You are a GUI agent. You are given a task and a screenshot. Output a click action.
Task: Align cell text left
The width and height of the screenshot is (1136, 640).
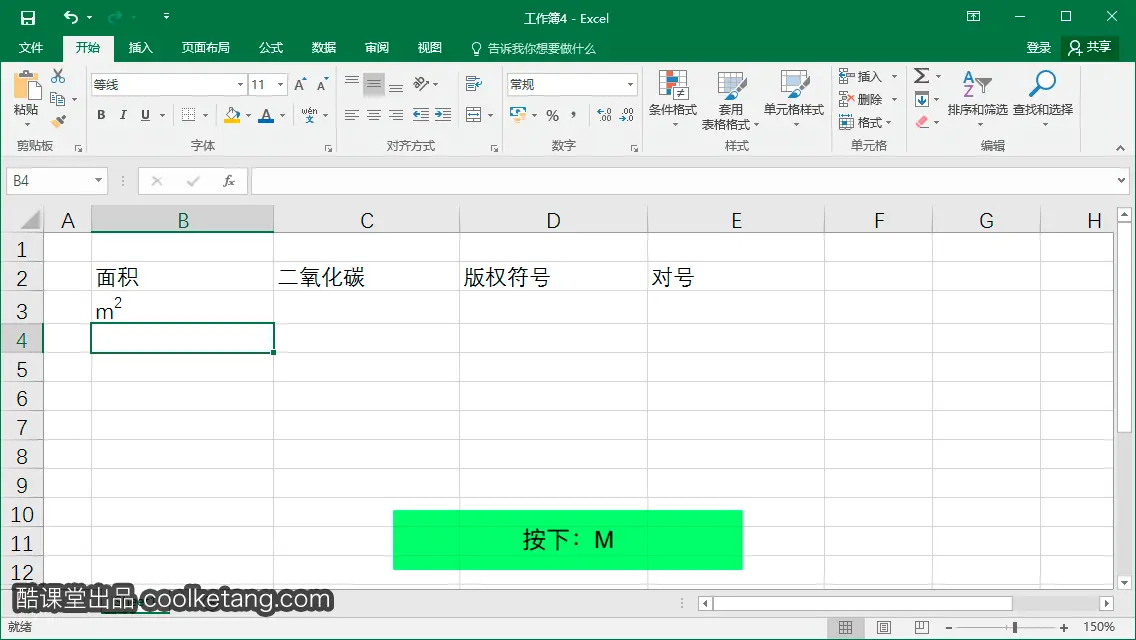[x=351, y=115]
